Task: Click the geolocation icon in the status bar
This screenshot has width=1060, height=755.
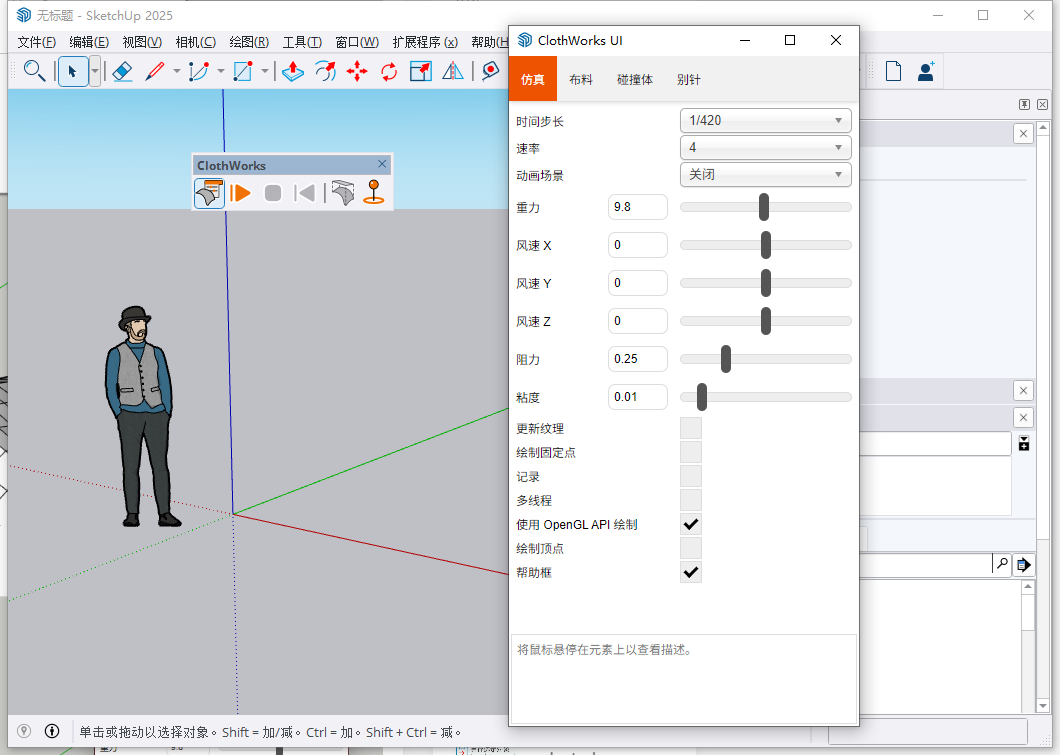Action: pos(24,731)
